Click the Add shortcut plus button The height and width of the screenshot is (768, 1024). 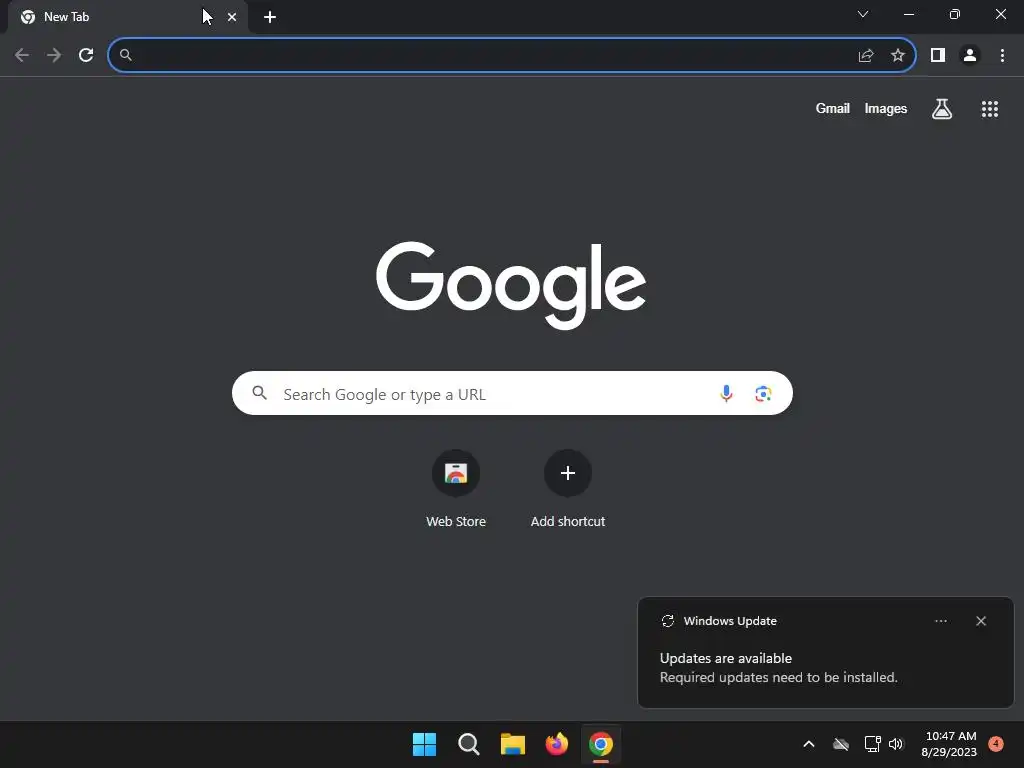click(x=568, y=473)
